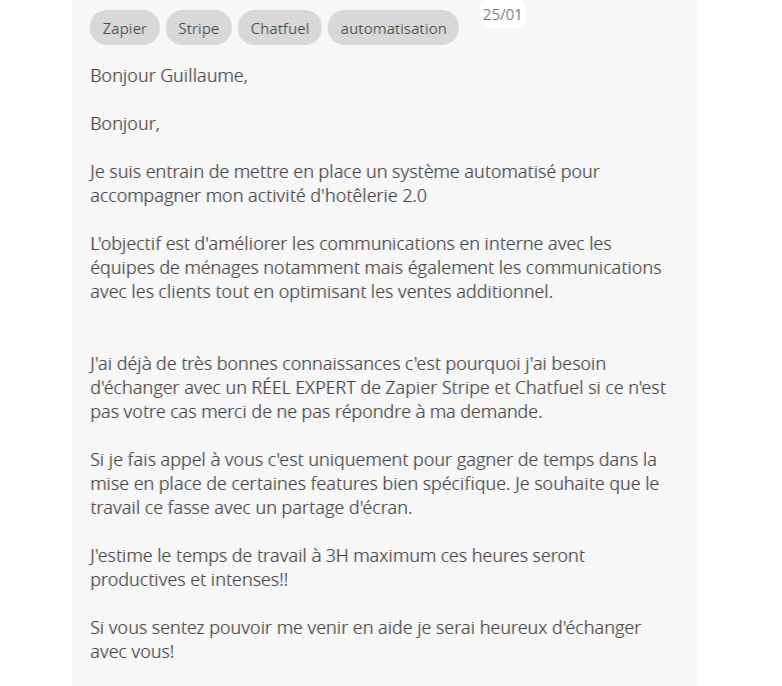Click the 'Bonjour Guillaume,' greeting line

[x=169, y=76]
